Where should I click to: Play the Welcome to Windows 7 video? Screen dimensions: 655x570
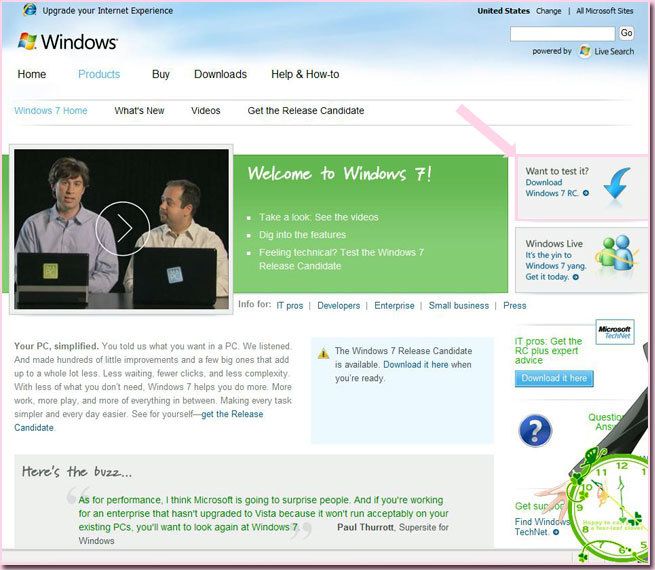(x=122, y=228)
